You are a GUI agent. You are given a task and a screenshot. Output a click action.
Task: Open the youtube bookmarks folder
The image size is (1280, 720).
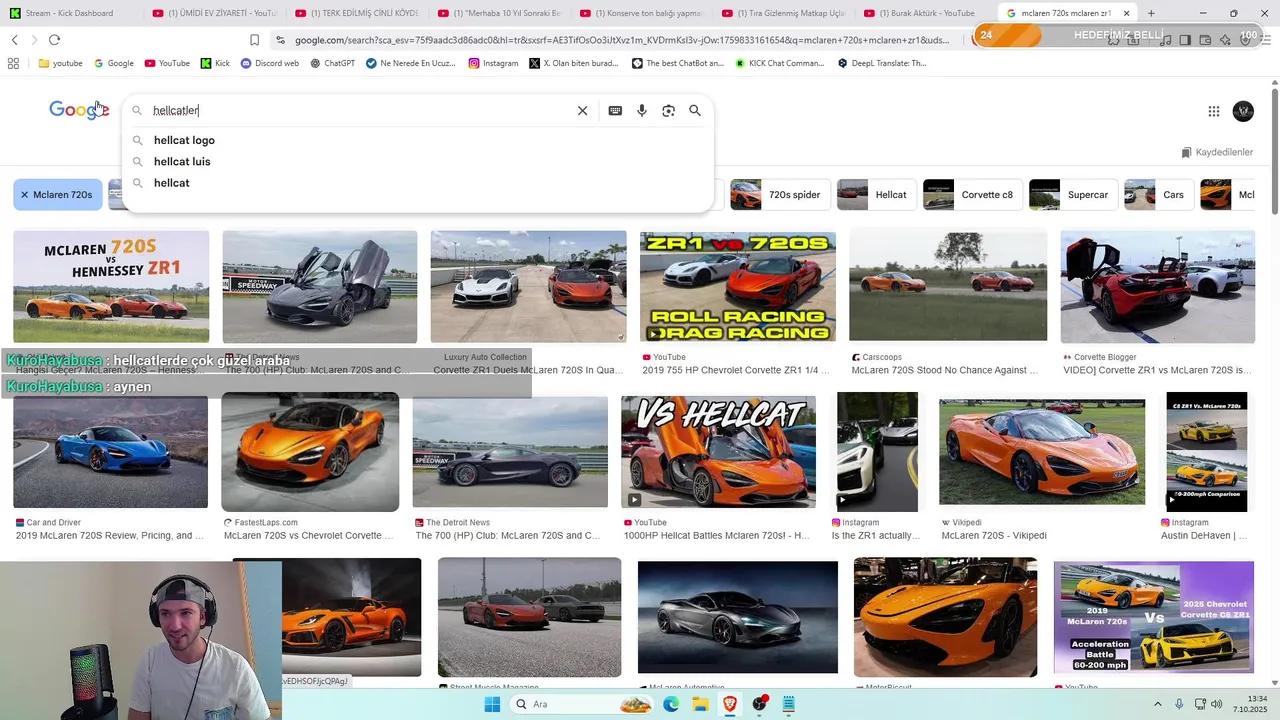[x=60, y=63]
